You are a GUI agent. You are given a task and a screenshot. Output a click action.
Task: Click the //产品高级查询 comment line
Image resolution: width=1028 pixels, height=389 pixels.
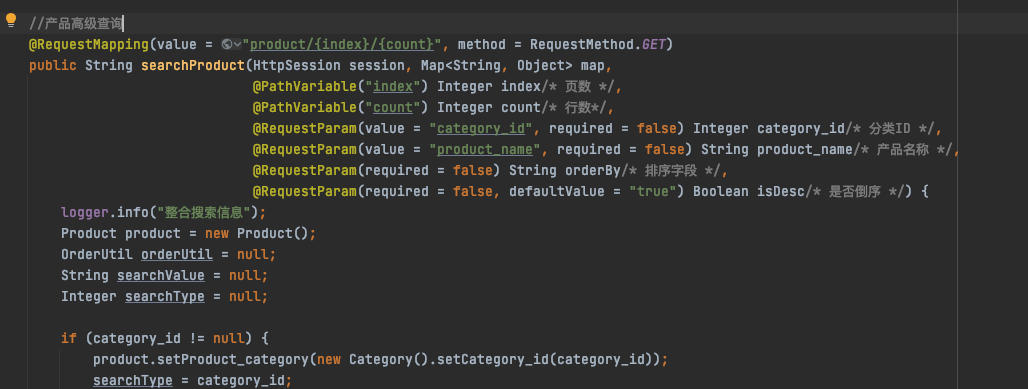(76, 24)
